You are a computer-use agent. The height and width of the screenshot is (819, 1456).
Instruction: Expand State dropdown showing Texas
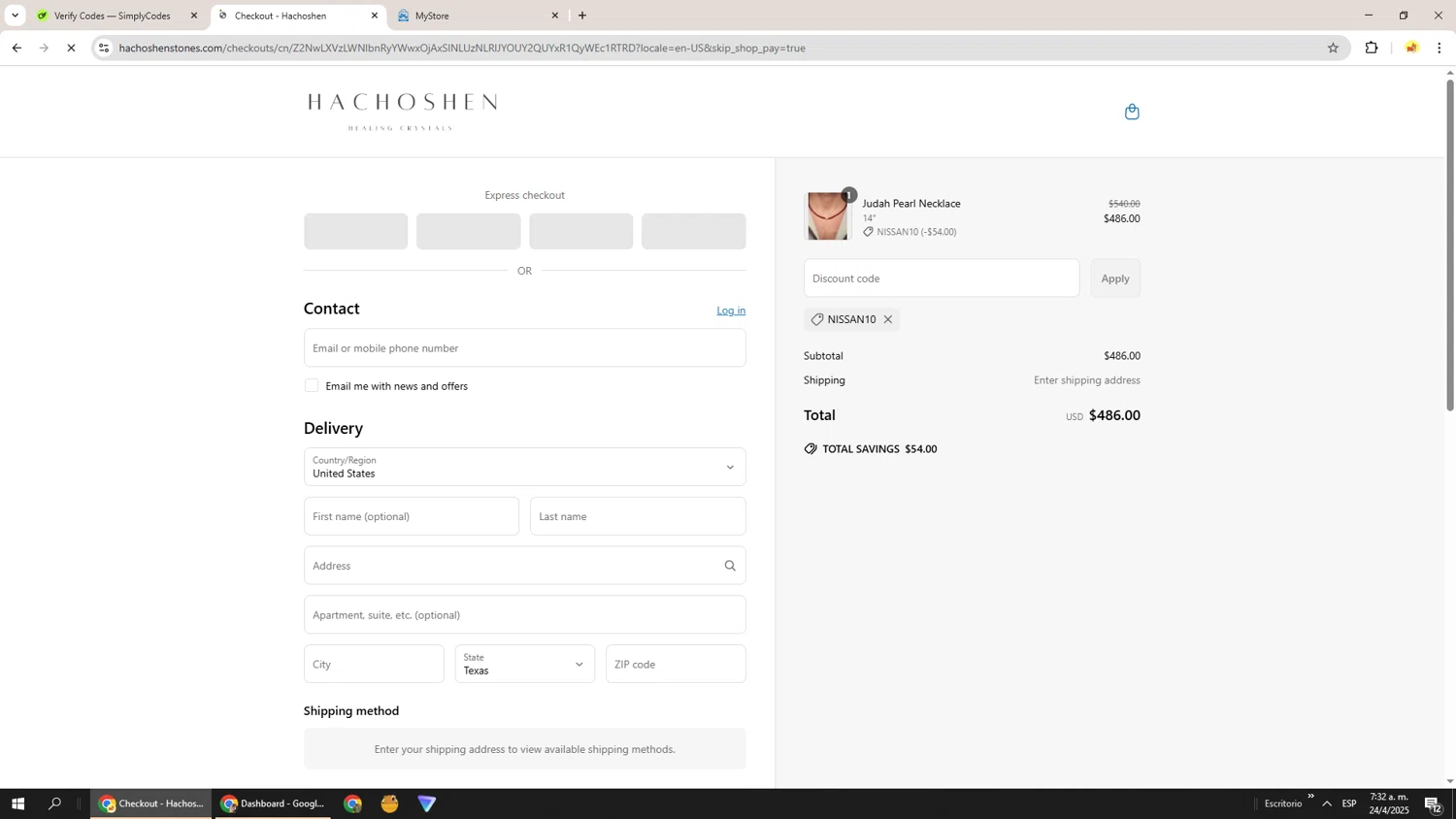(x=524, y=664)
